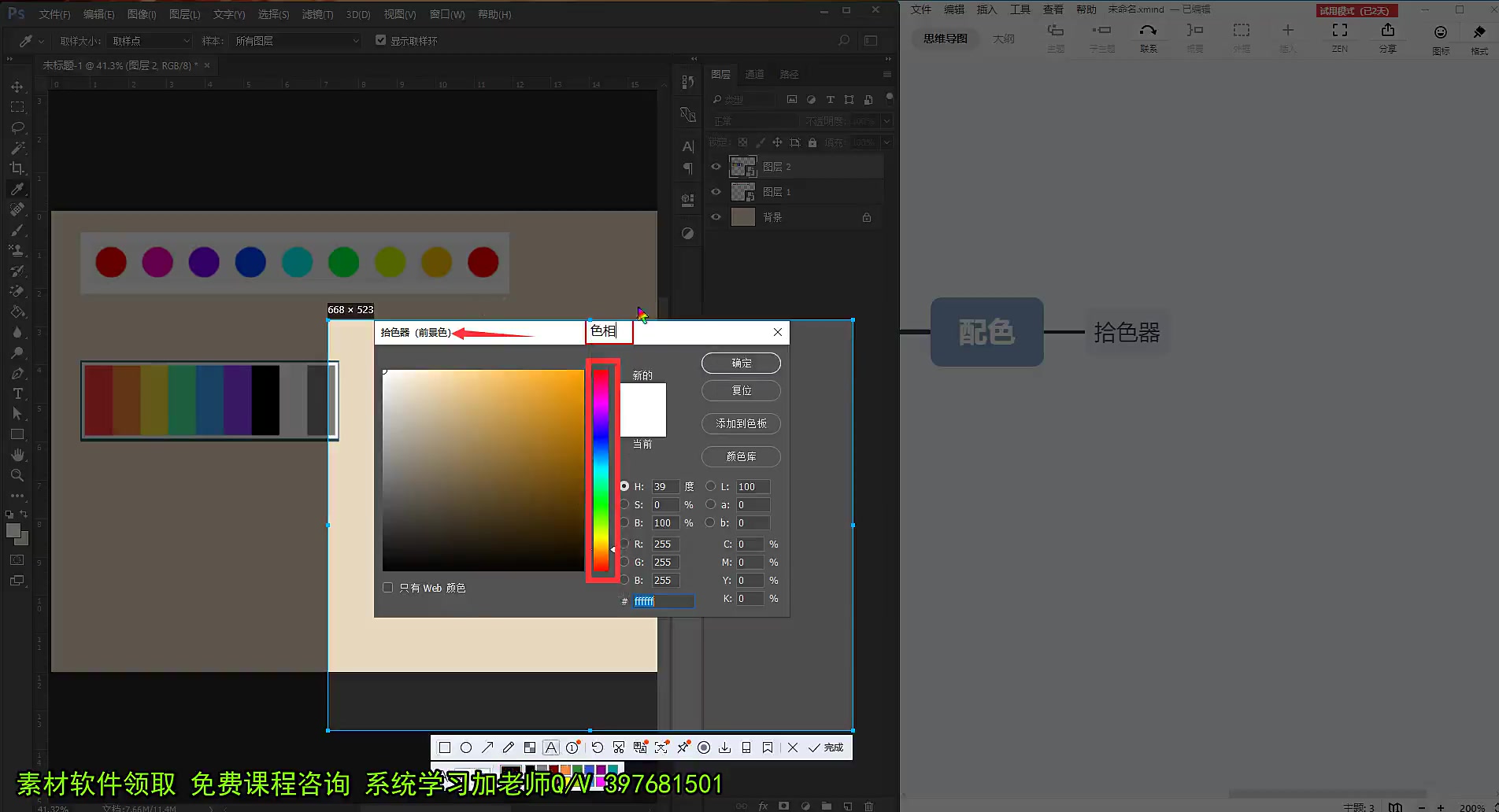Click the download save icon in screenshot toolbar

point(725,747)
